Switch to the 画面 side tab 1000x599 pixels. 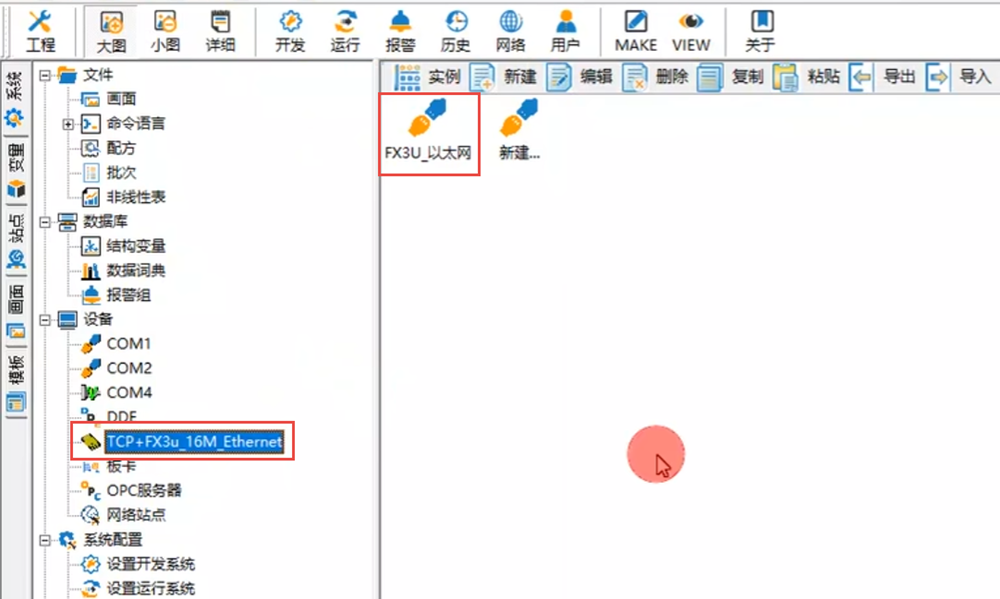[15, 311]
